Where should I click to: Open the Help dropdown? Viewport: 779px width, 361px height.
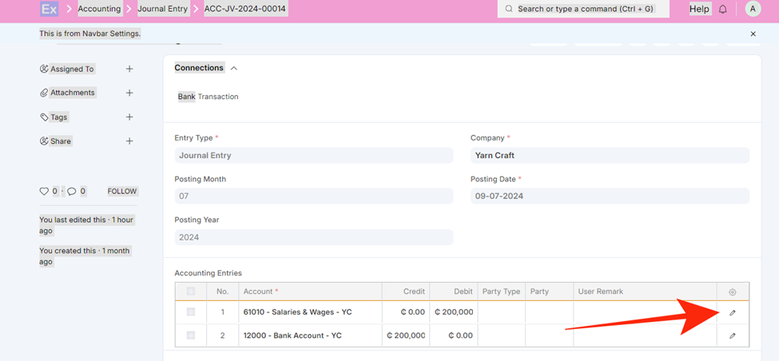click(699, 9)
